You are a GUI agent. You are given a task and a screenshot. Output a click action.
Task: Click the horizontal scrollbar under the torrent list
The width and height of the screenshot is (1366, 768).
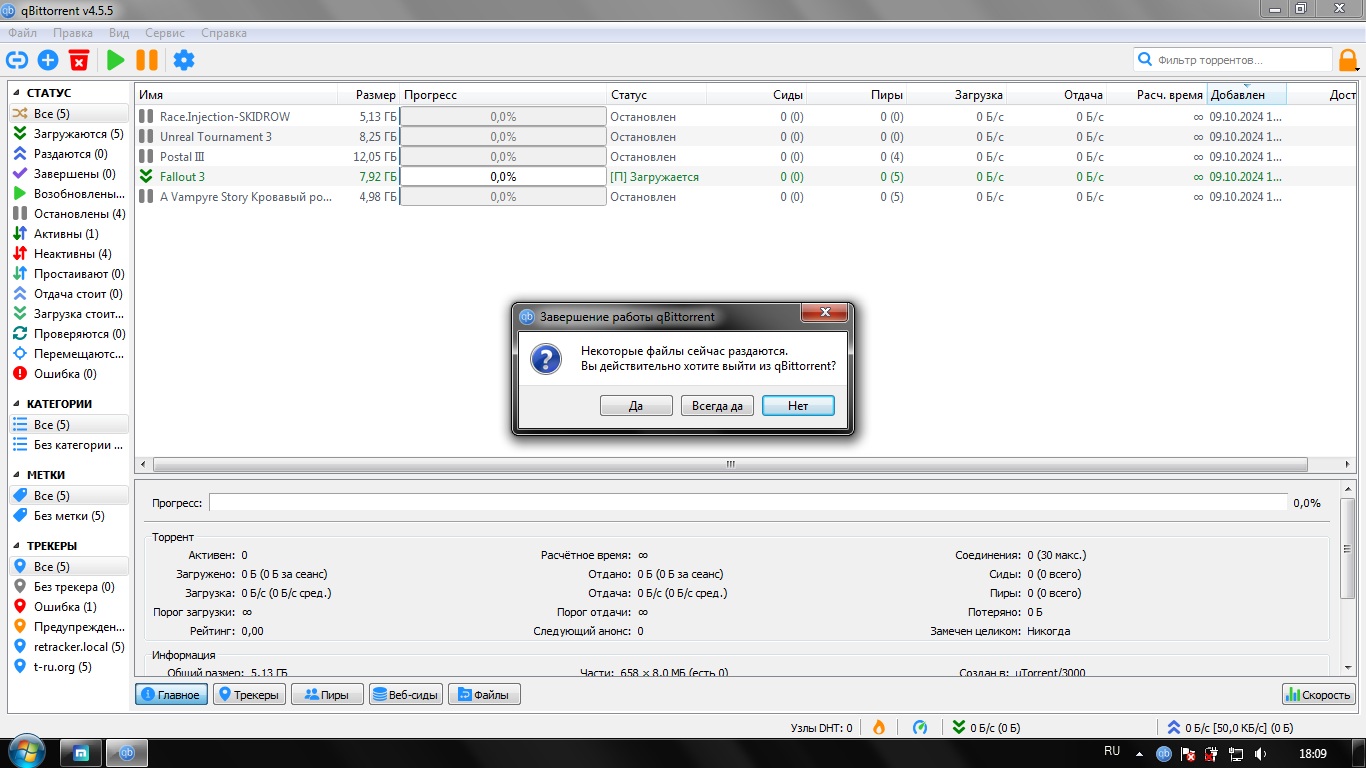(730, 465)
